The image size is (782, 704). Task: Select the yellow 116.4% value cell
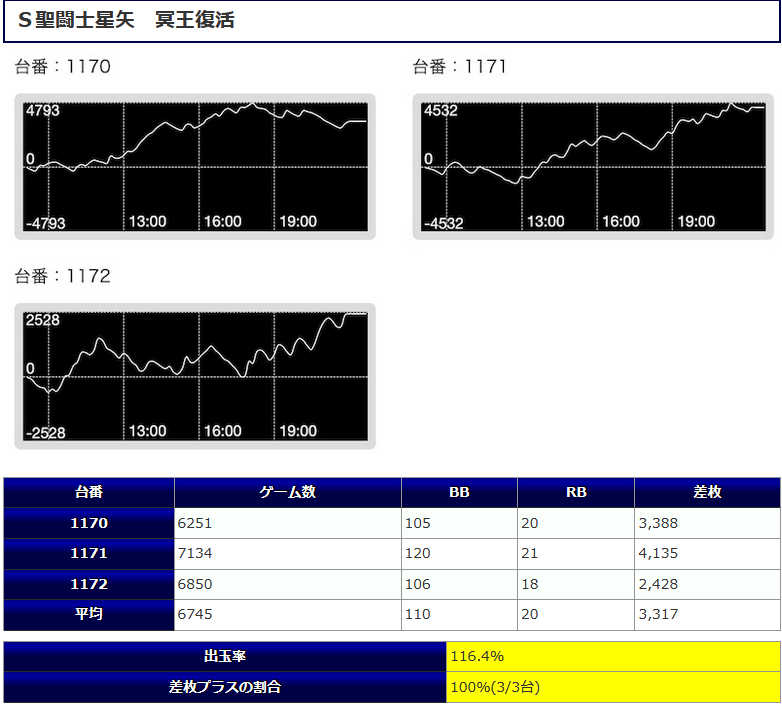click(x=613, y=657)
